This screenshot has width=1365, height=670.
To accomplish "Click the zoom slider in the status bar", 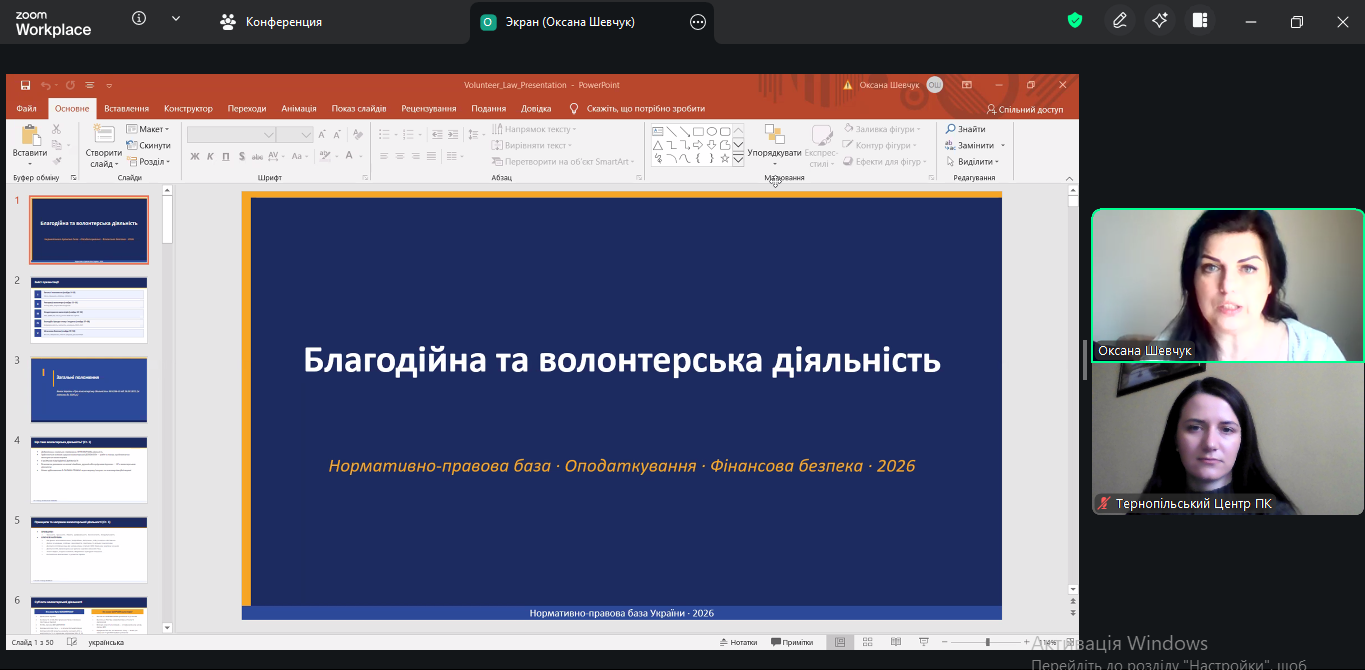I will point(987,642).
